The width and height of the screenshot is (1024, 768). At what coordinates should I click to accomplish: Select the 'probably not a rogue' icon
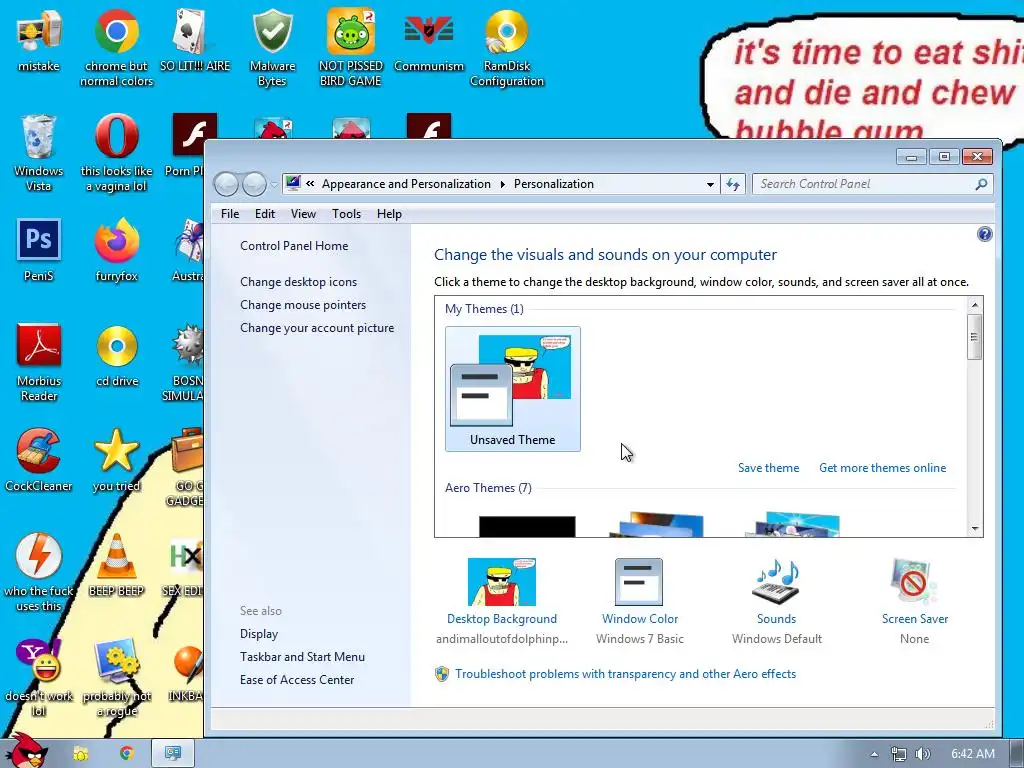point(116,678)
